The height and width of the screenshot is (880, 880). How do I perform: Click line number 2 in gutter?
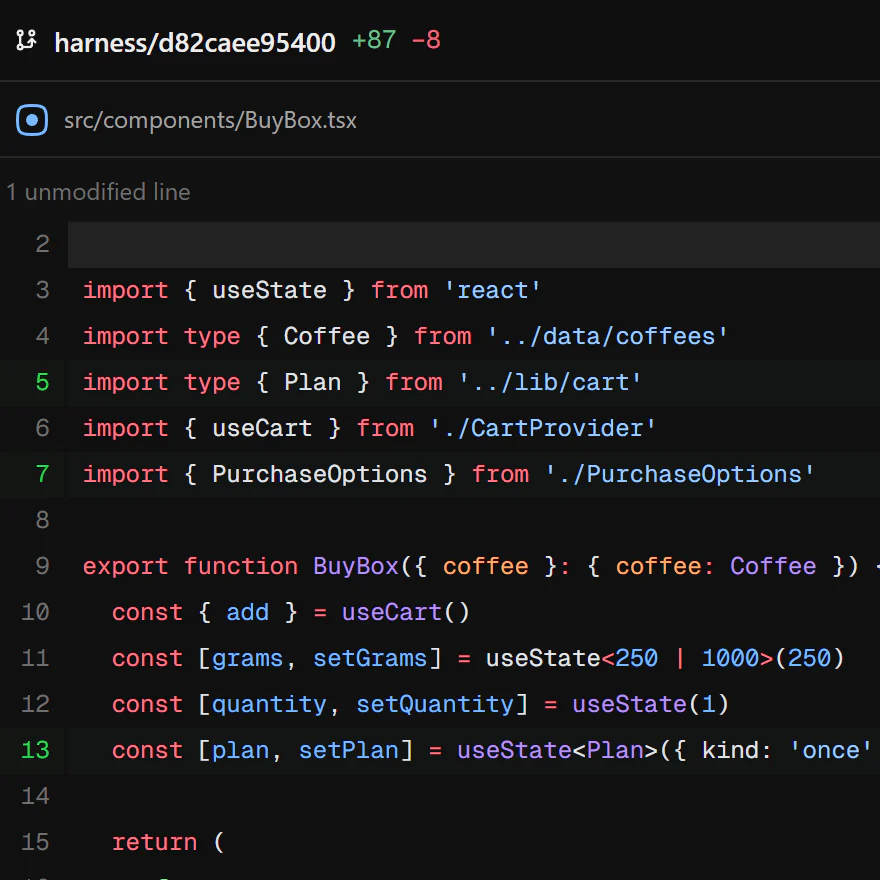(x=43, y=244)
